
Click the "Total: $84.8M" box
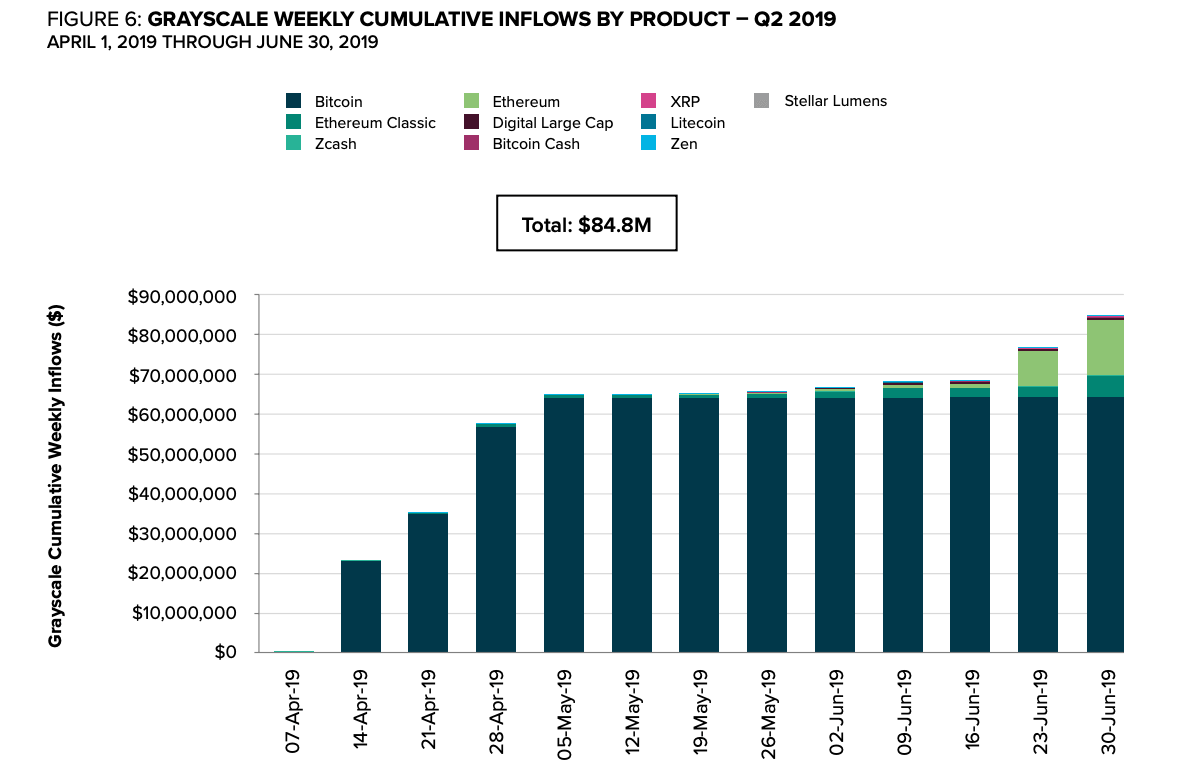(587, 223)
